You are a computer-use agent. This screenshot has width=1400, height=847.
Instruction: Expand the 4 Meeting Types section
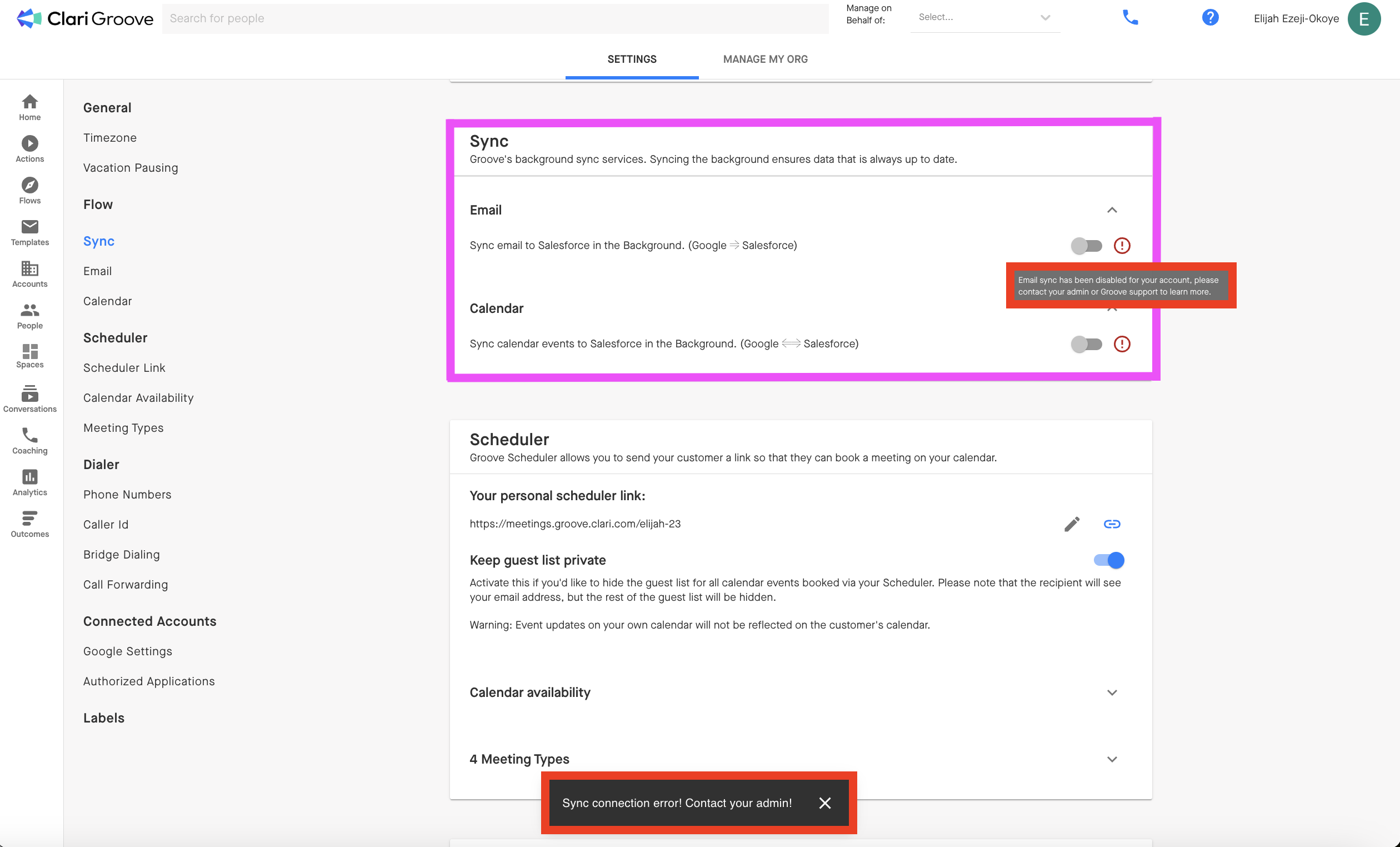1112,759
